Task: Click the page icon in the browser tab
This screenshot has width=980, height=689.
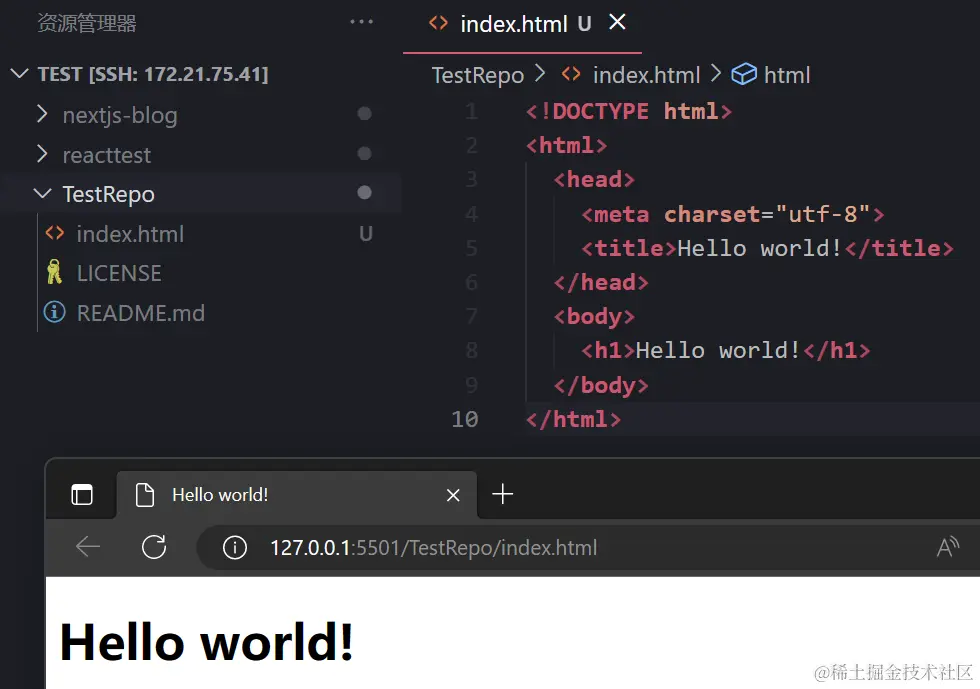Action: (145, 495)
